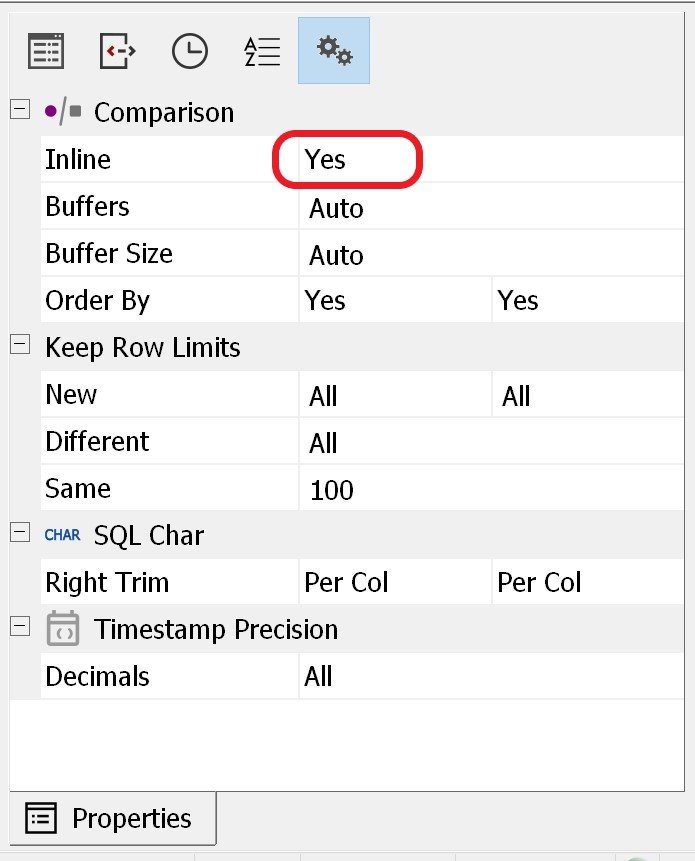
Task: Switch to the Properties tab
Action: [112, 818]
